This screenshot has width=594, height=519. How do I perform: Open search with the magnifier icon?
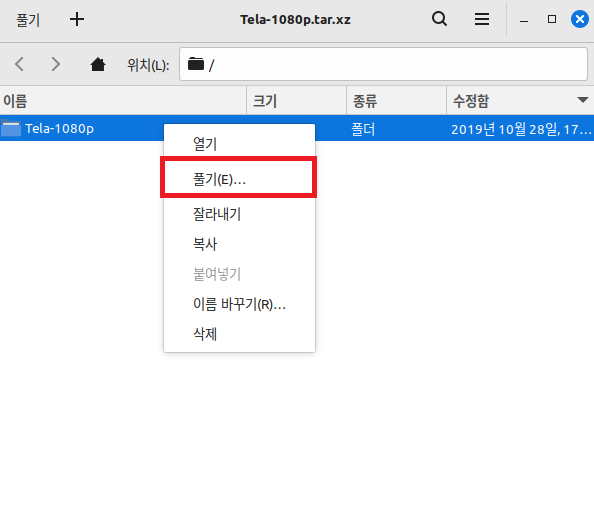[439, 19]
